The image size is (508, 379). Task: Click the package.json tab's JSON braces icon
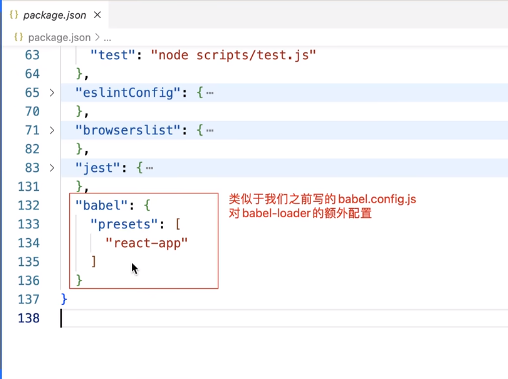coord(14,15)
